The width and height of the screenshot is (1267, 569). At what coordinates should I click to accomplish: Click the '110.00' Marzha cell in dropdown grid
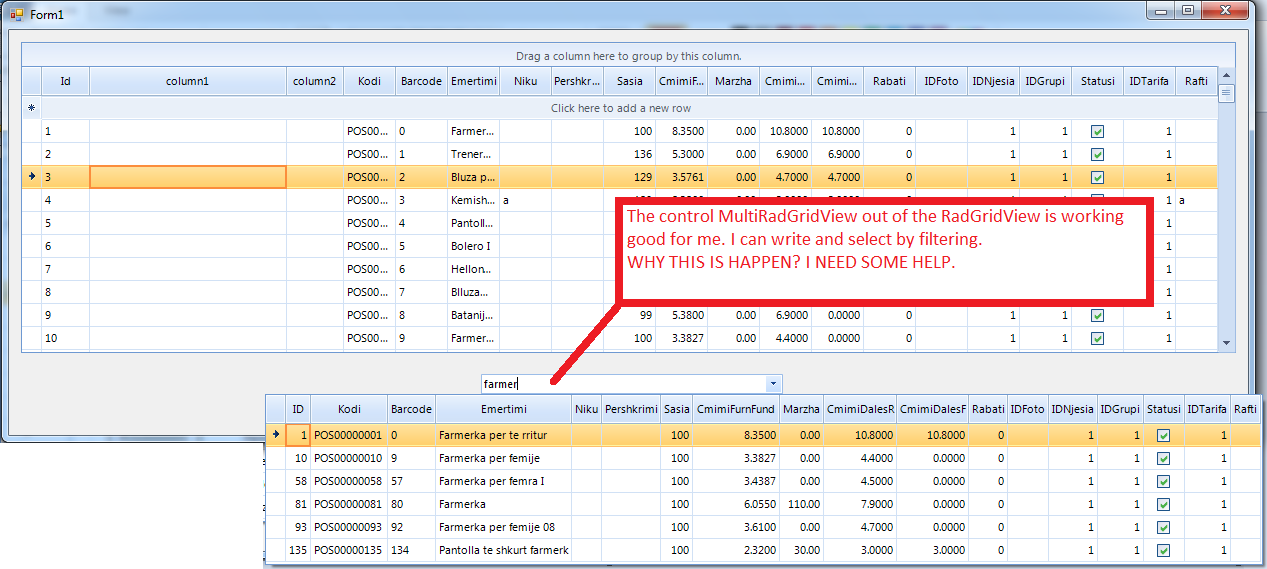(801, 504)
